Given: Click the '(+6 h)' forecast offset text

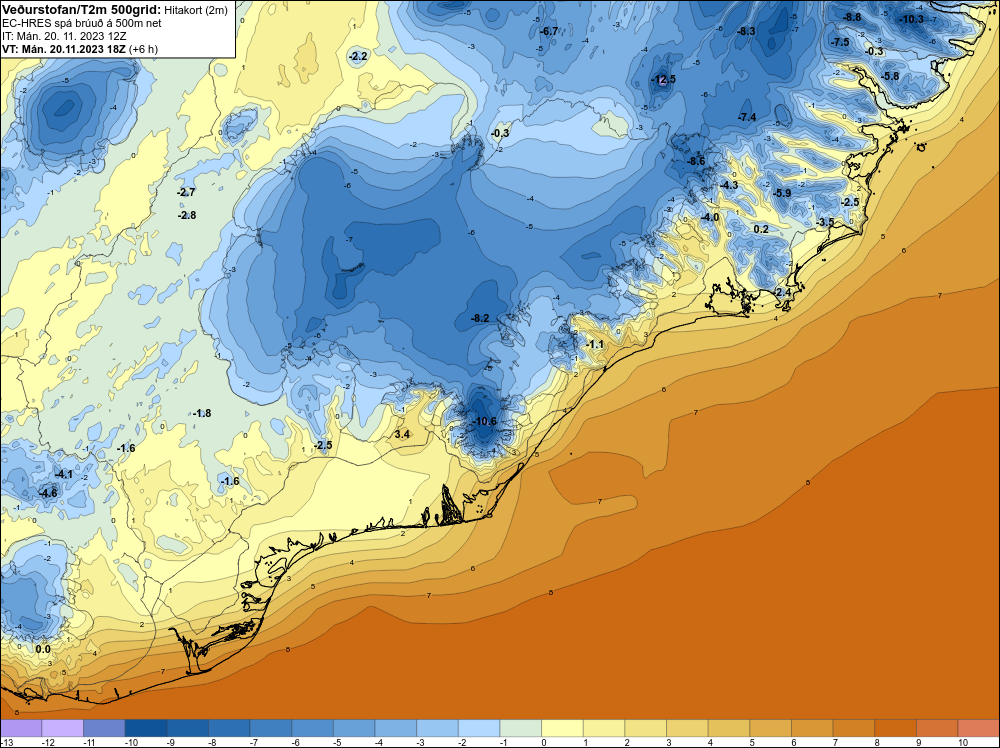Looking at the screenshot, I should [x=143, y=49].
